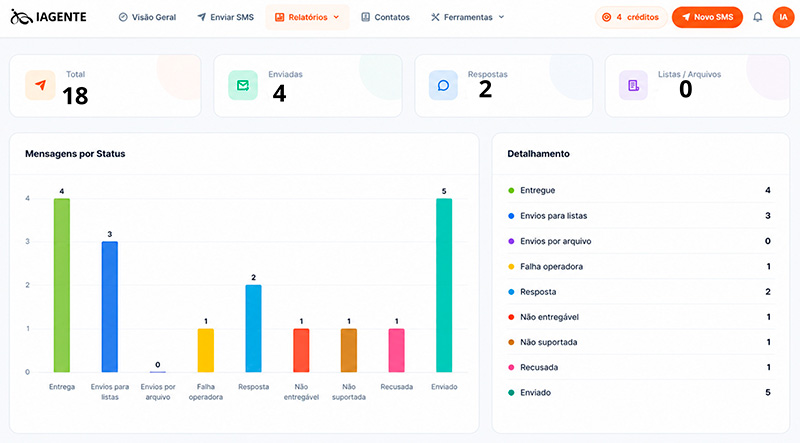Select the blue Envios para listas bar
This screenshot has width=800, height=443.
[110, 307]
